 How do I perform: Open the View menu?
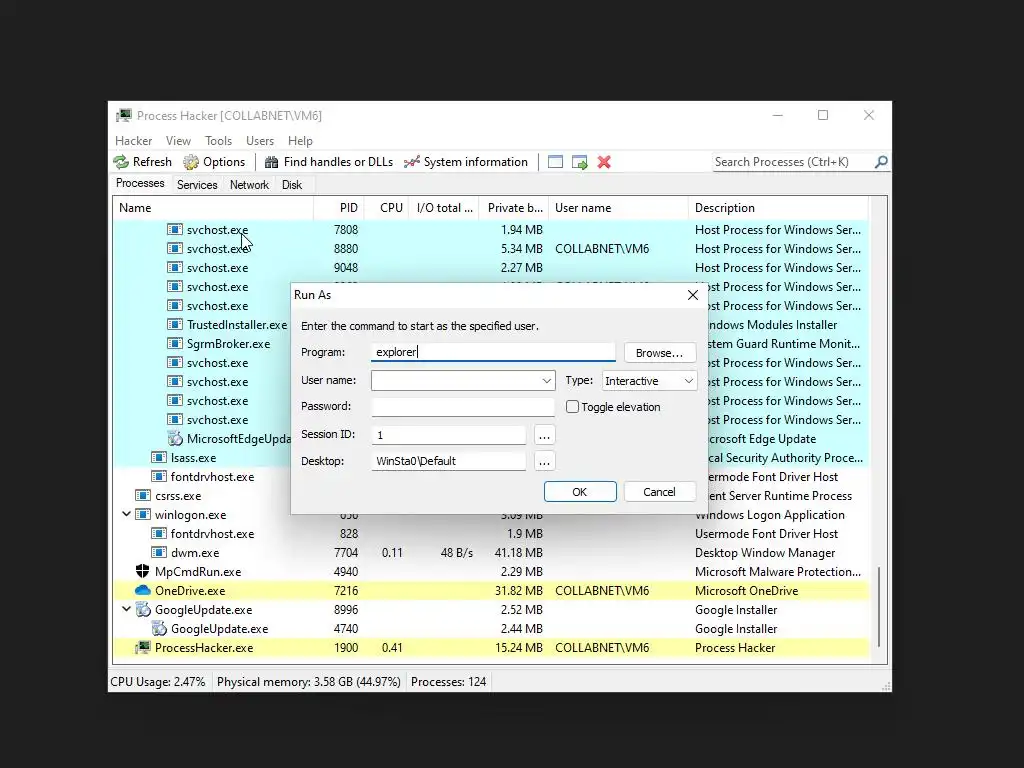178,141
